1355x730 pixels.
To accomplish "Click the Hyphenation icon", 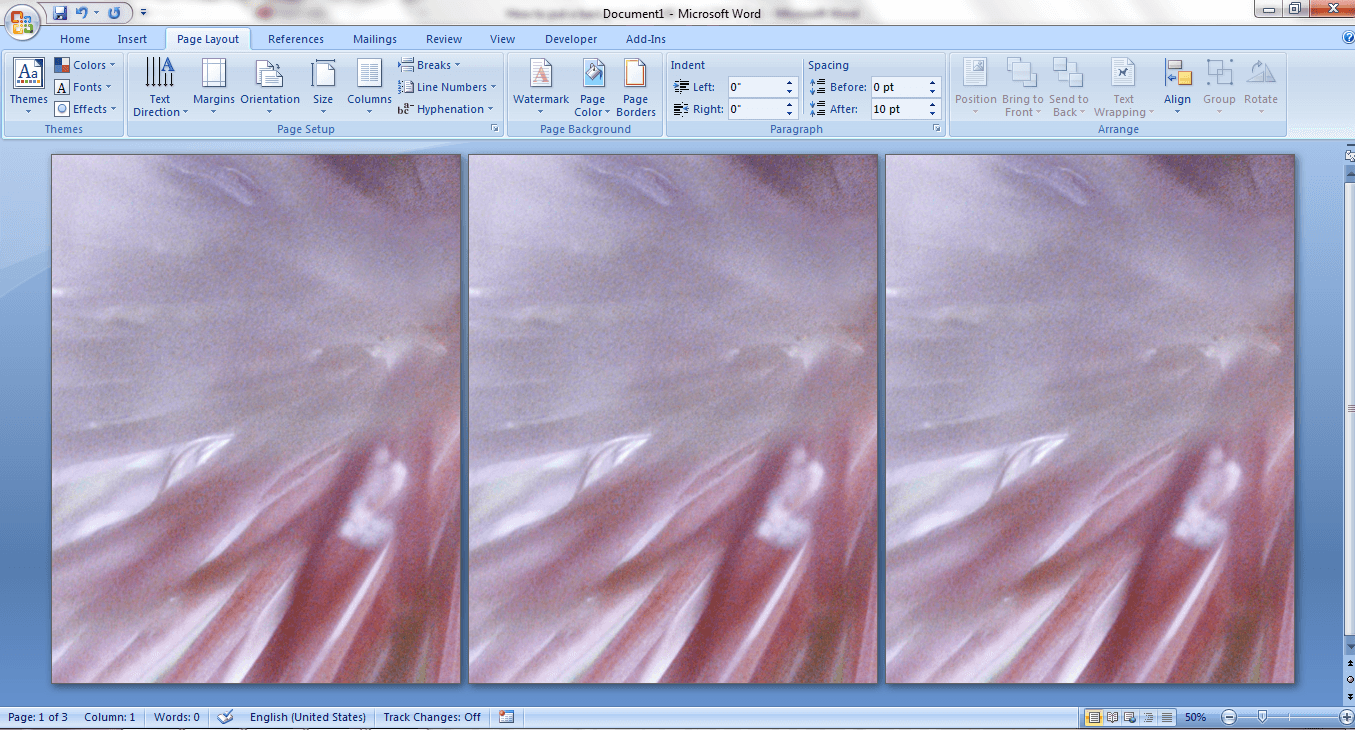I will (444, 108).
